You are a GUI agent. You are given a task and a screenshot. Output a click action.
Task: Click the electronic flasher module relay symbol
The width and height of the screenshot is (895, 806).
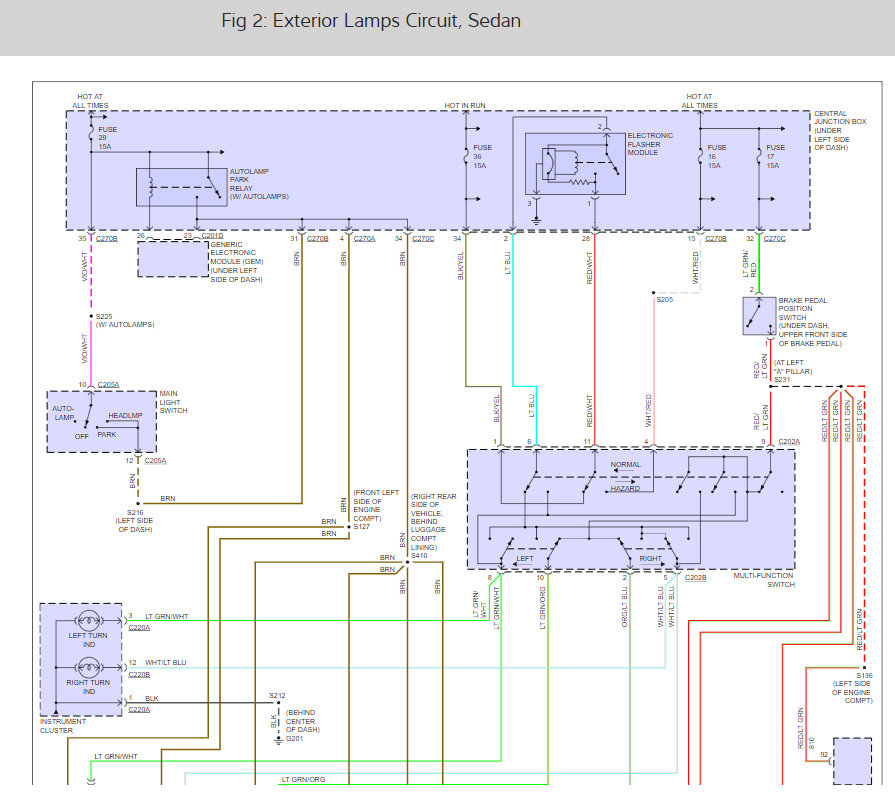(x=575, y=164)
